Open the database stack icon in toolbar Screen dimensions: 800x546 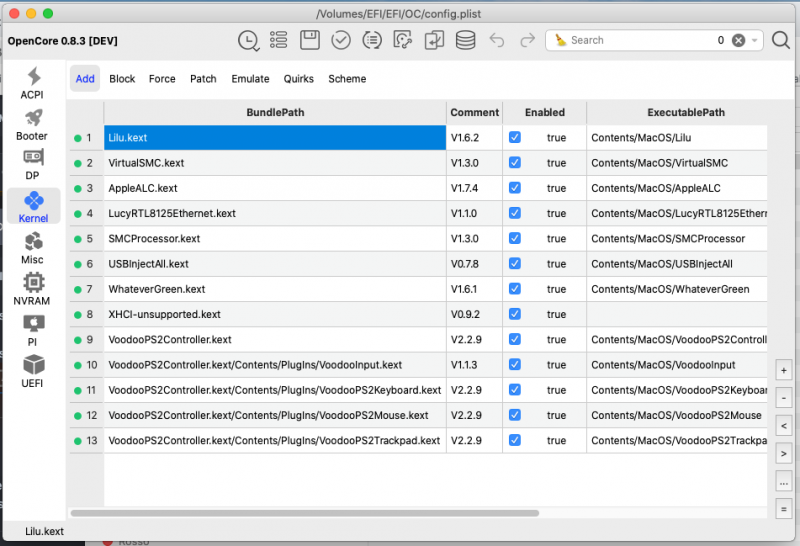point(465,40)
